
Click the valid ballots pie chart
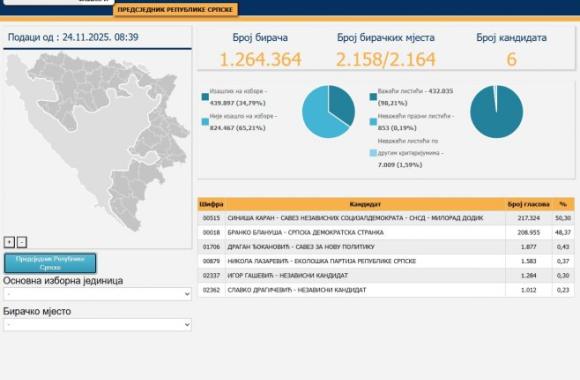click(496, 112)
